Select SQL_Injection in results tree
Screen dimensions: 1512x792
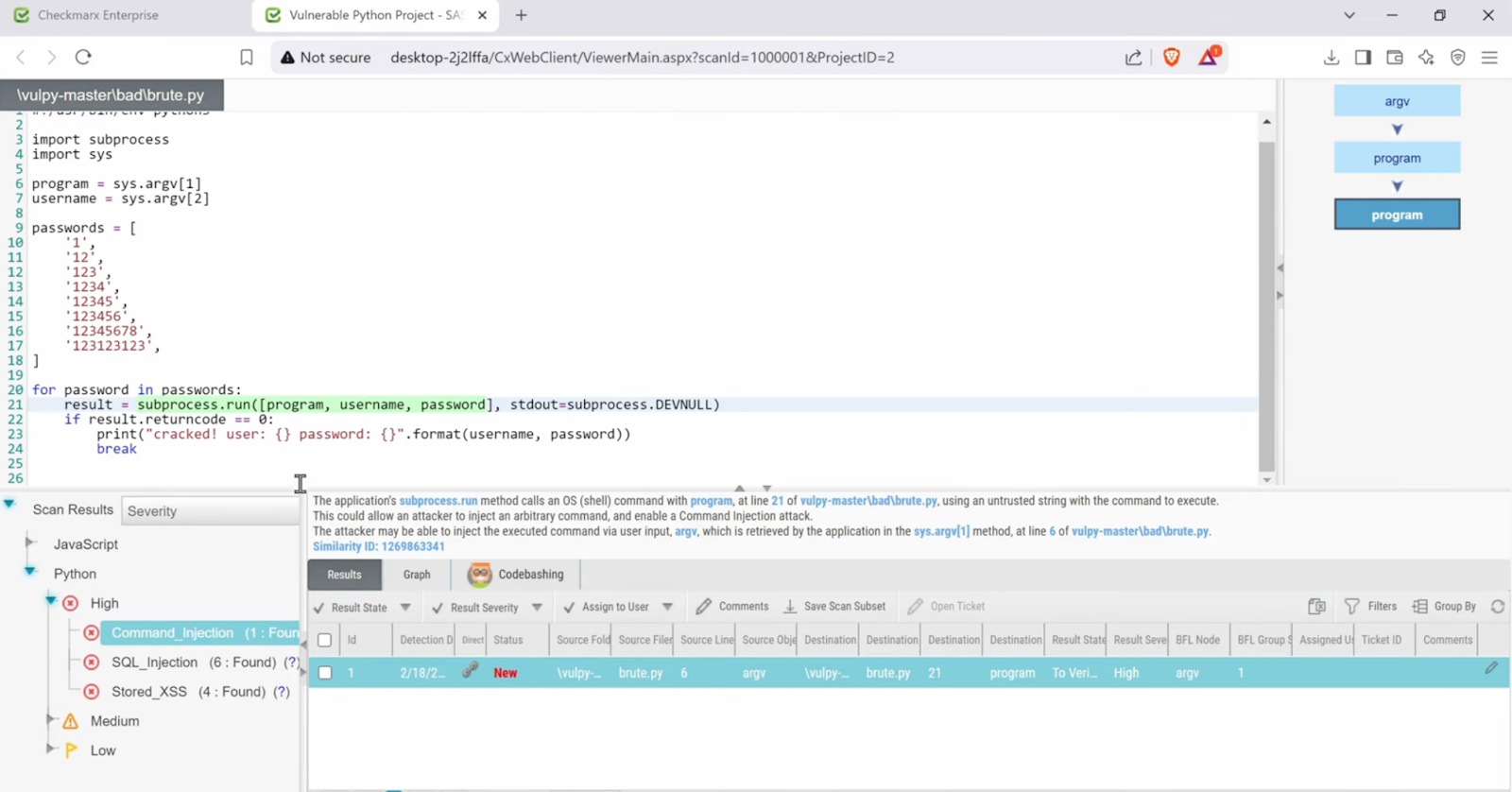(154, 663)
